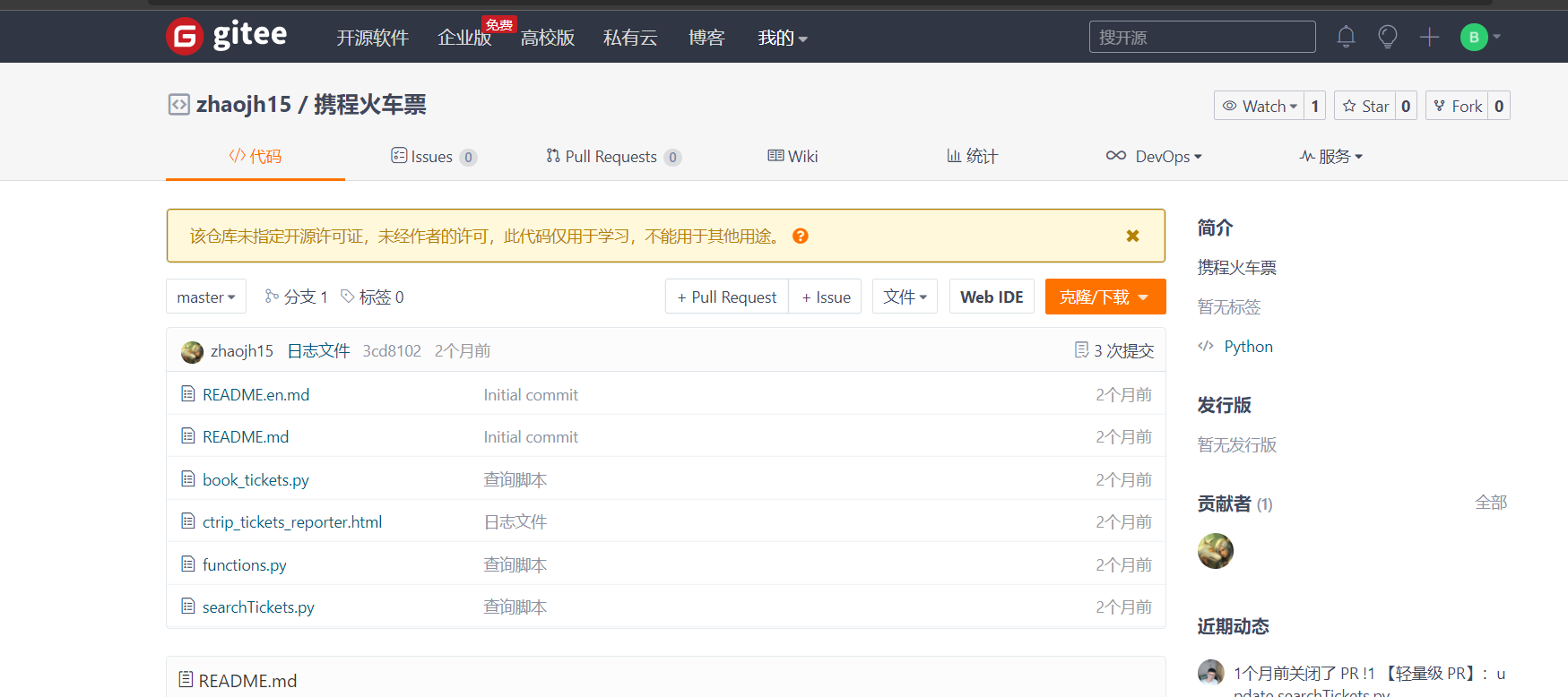Click the zhaojh15 committer avatar
This screenshot has width=1568, height=697.
192,351
